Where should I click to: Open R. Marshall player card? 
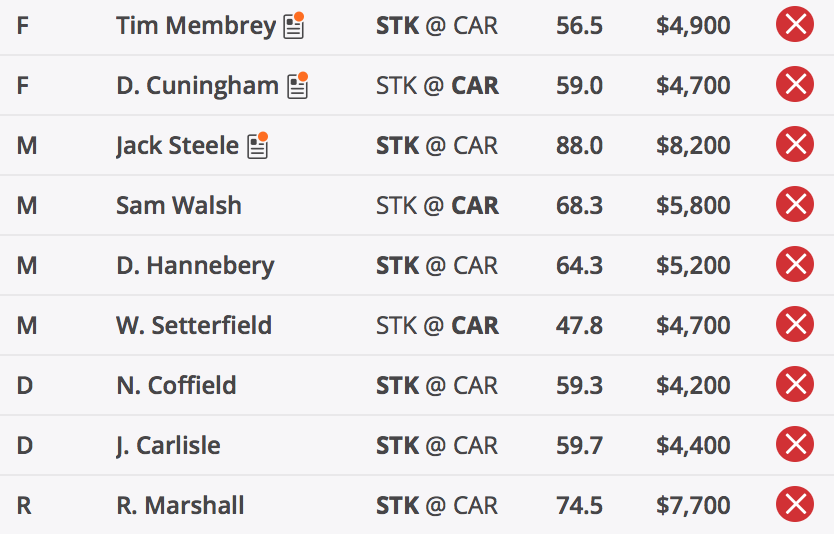click(180, 505)
